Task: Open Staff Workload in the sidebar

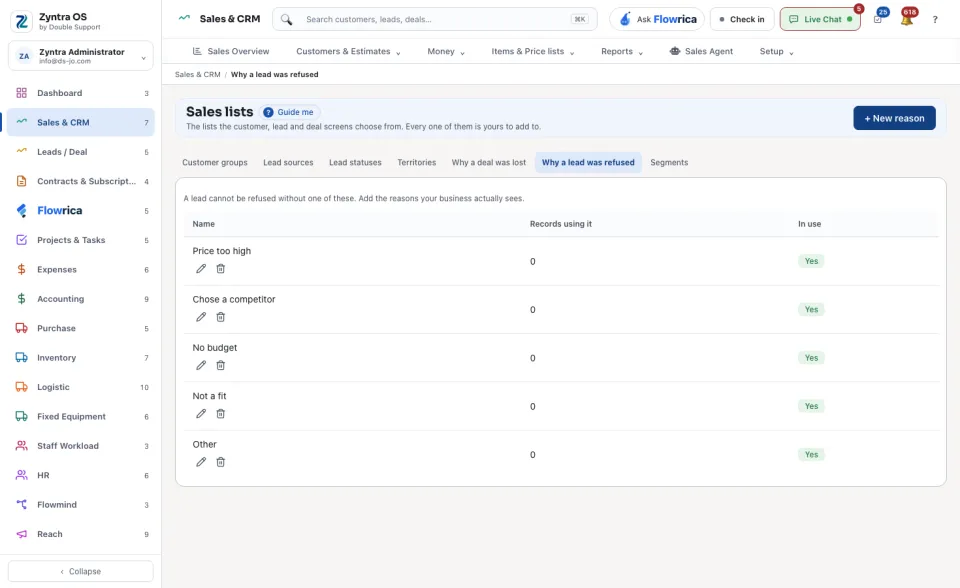Action: [81, 446]
